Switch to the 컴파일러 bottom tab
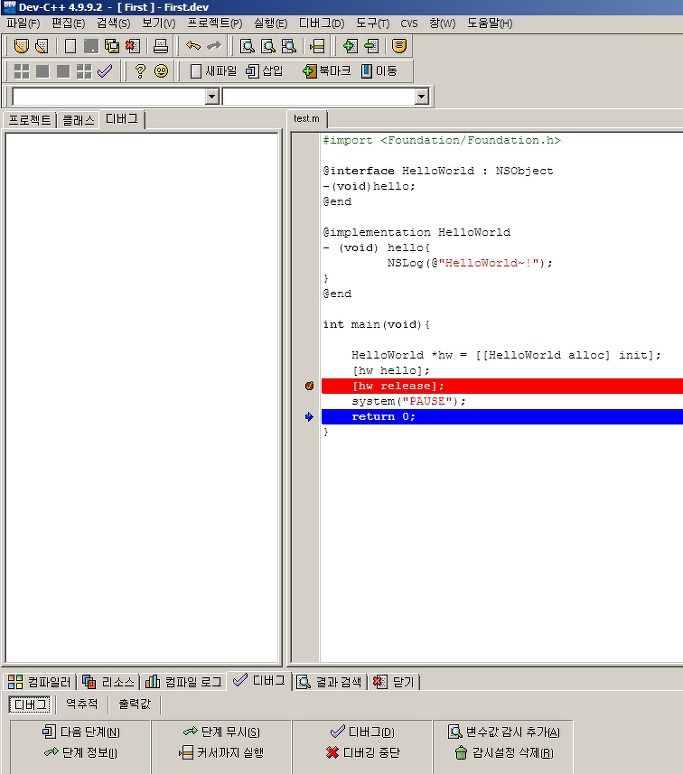Image resolution: width=683 pixels, height=774 pixels. (39, 682)
